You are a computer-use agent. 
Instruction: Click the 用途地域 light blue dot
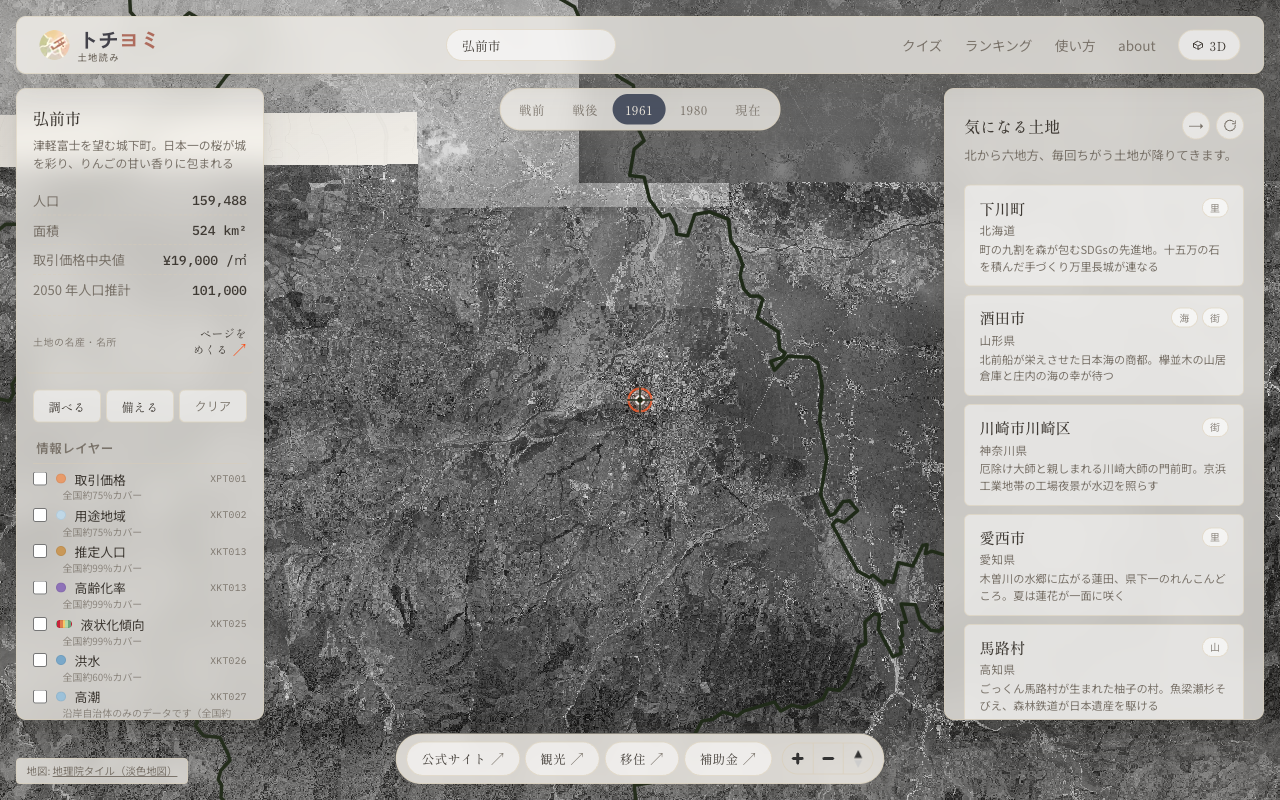pos(61,515)
